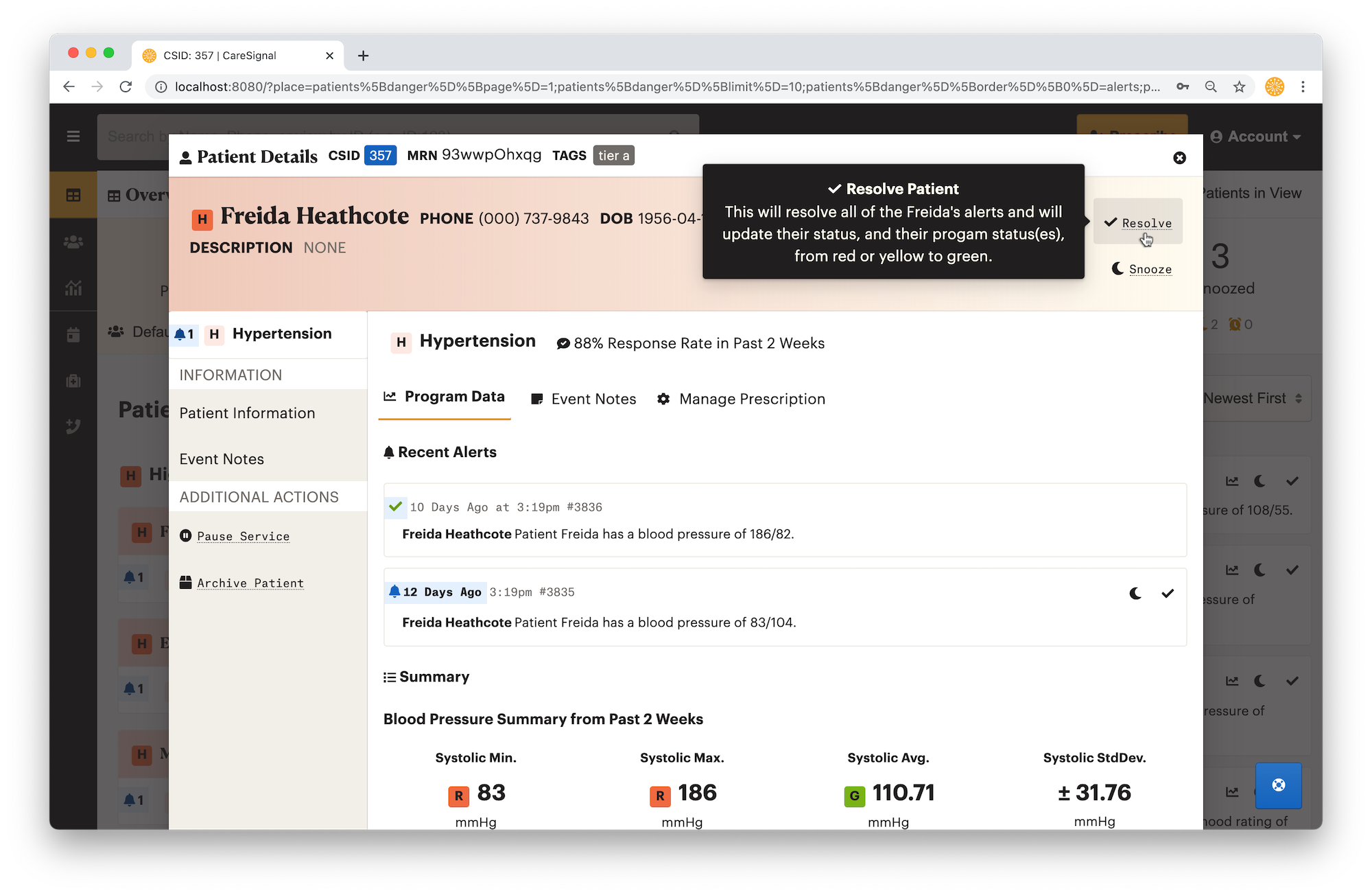Click the CSID 357 badge
Image resolution: width=1372 pixels, height=895 pixels.
(380, 156)
